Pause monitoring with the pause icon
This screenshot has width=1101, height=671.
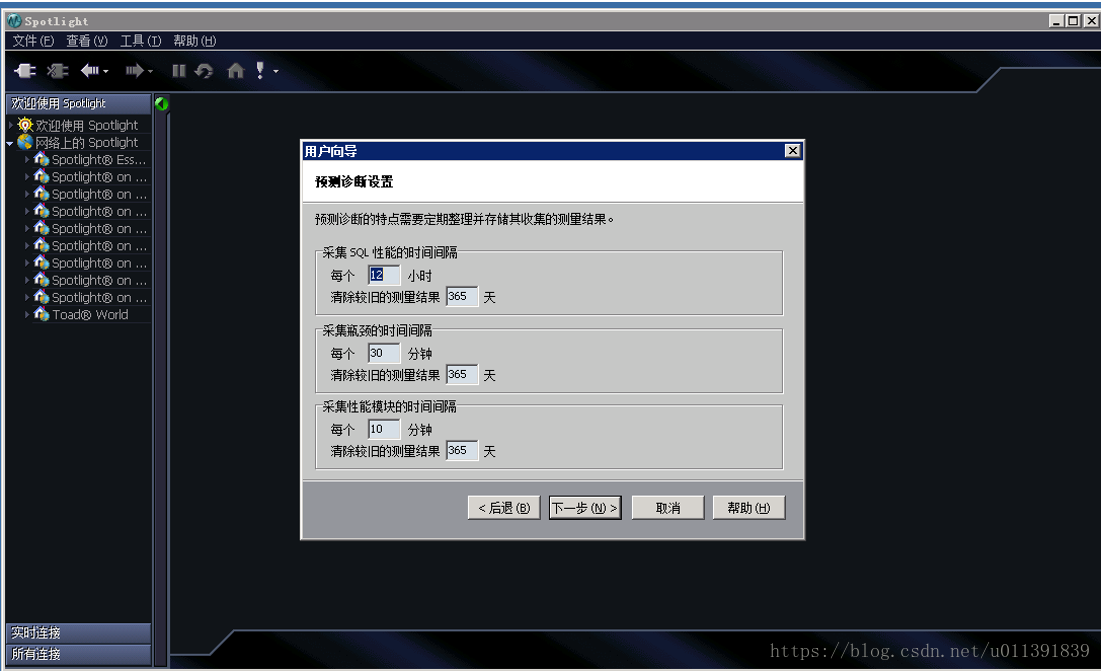179,70
